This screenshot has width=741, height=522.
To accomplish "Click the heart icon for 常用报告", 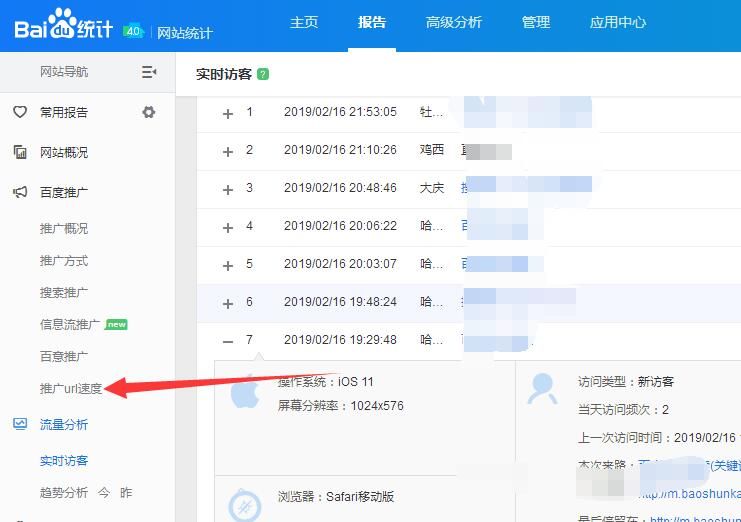I will (20, 112).
